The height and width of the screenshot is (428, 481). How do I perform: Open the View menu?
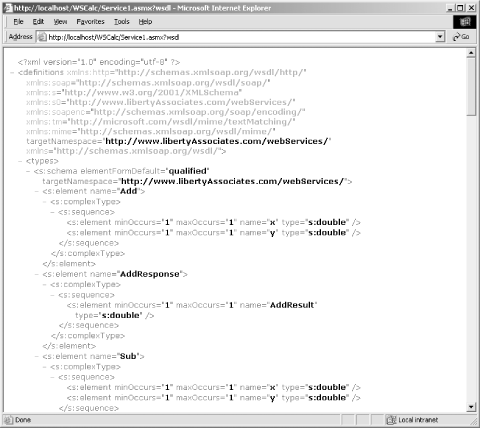[60, 22]
